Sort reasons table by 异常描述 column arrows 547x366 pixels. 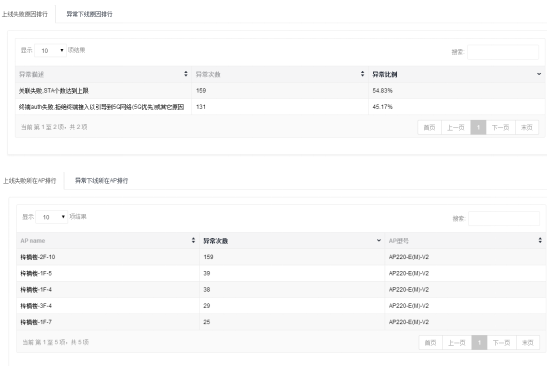pos(186,74)
